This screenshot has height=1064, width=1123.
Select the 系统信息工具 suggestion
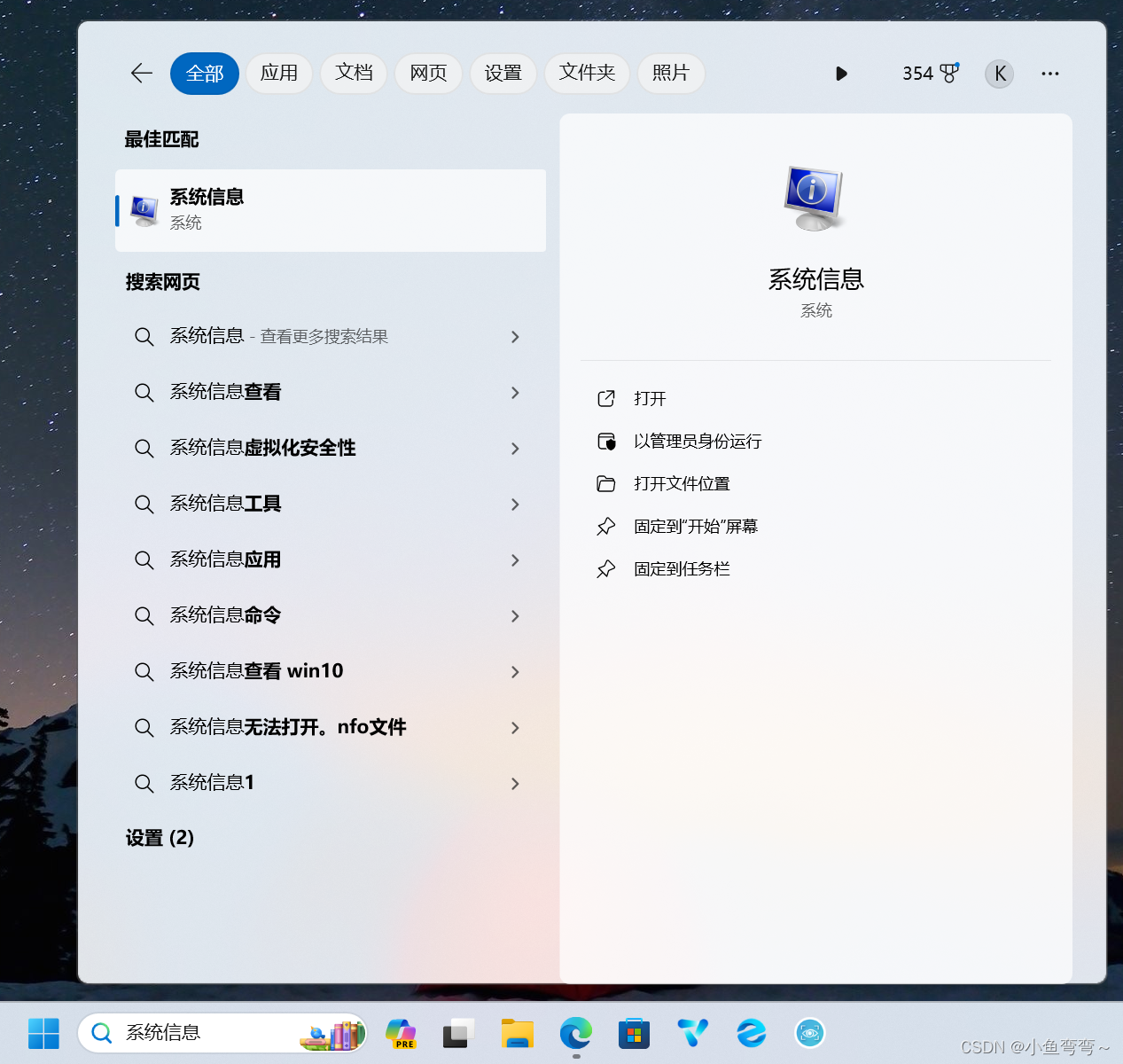point(306,504)
